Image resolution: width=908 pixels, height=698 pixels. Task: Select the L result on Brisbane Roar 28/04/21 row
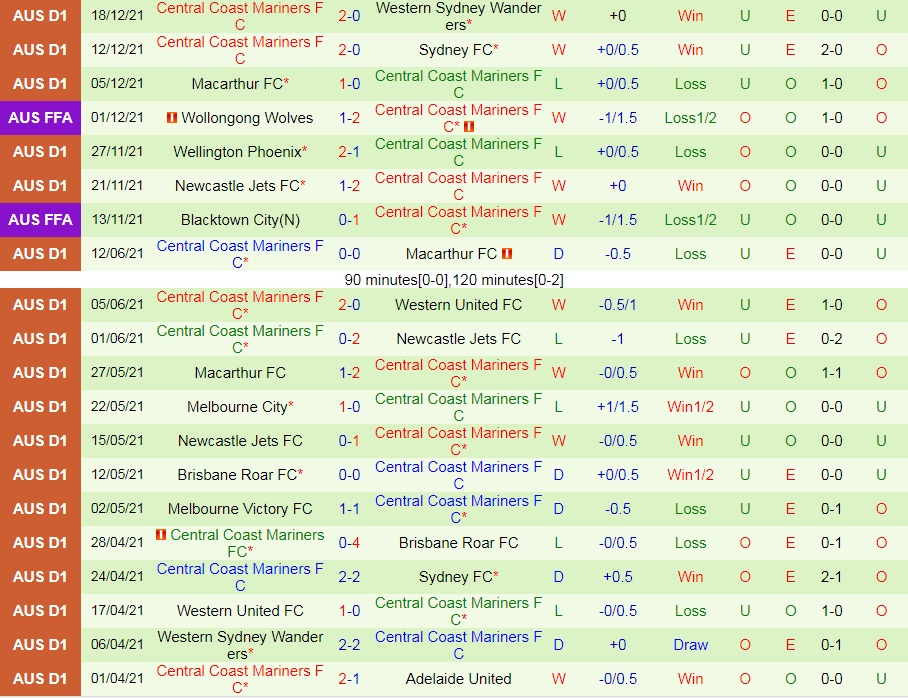pos(559,543)
